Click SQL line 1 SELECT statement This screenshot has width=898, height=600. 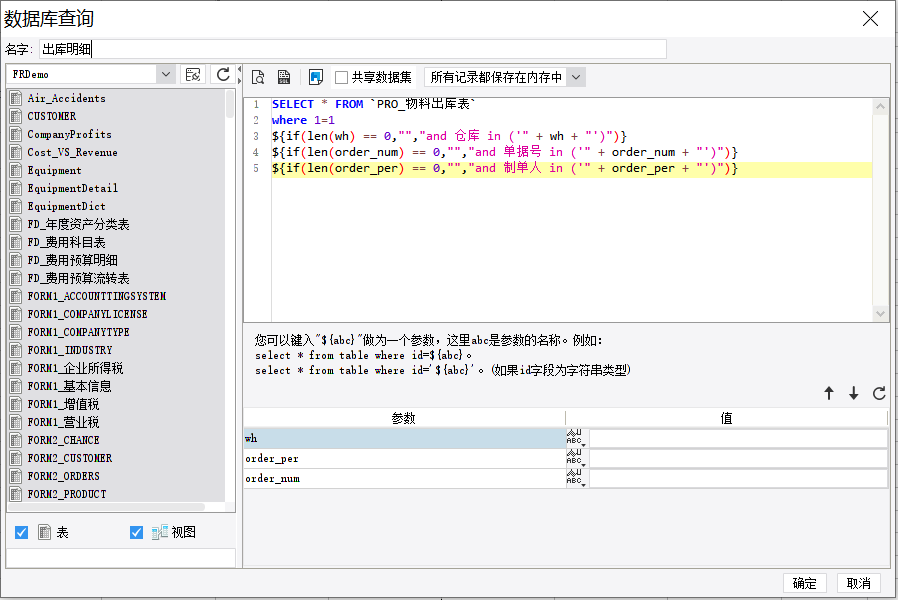[x=373, y=104]
